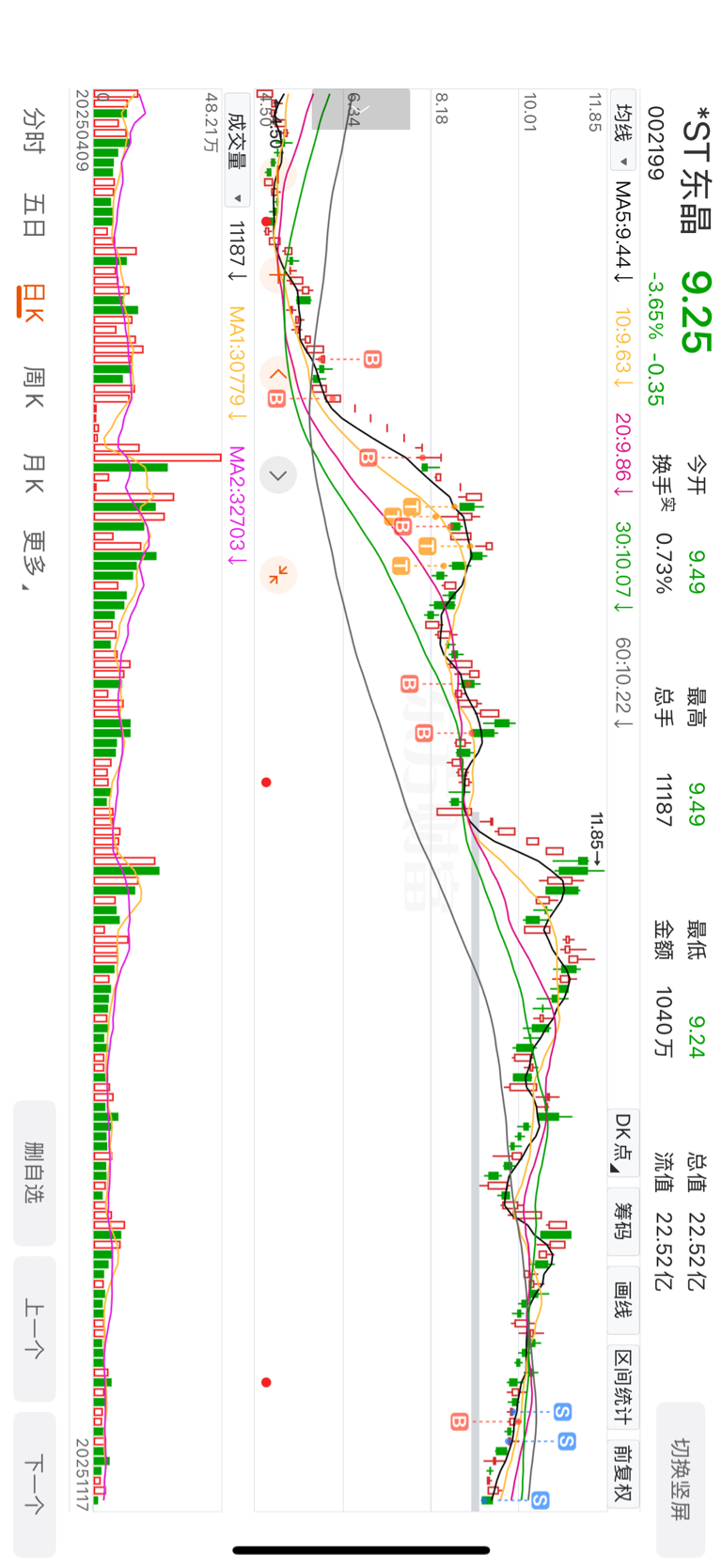Remove stock using 删自选

35,1172
